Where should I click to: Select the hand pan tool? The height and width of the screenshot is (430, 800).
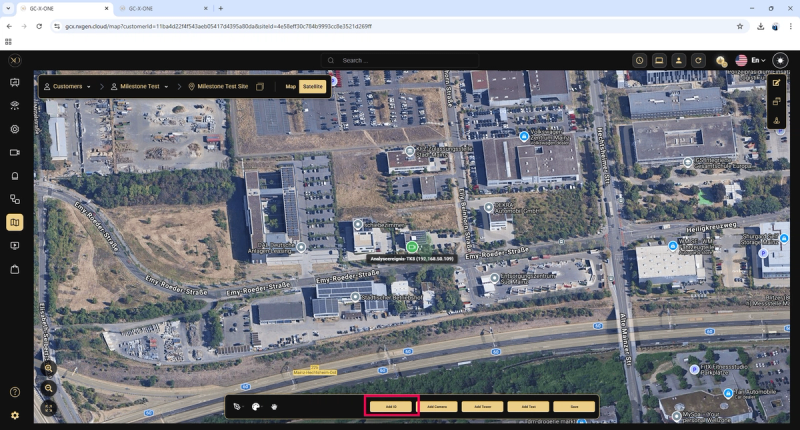274,407
